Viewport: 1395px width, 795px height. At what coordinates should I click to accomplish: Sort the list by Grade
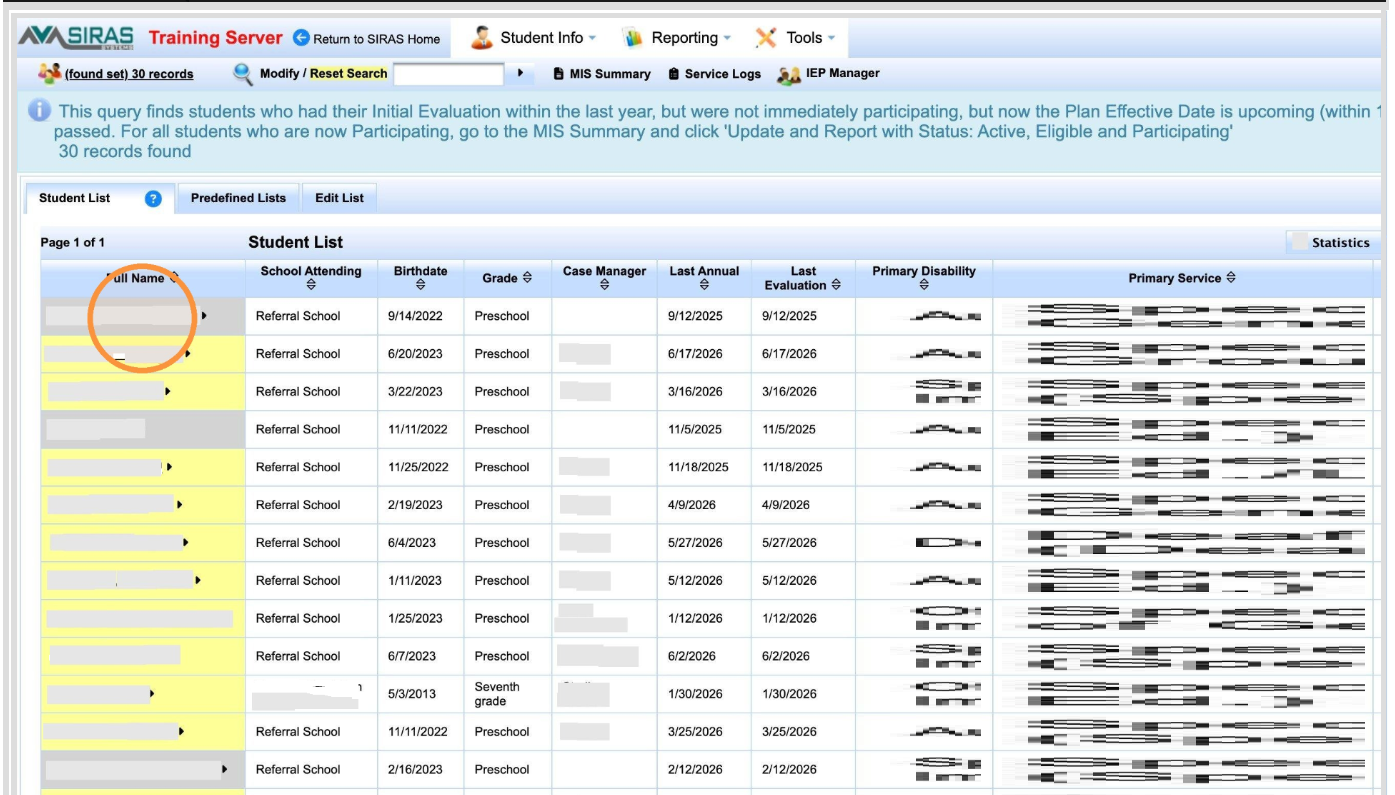click(527, 278)
